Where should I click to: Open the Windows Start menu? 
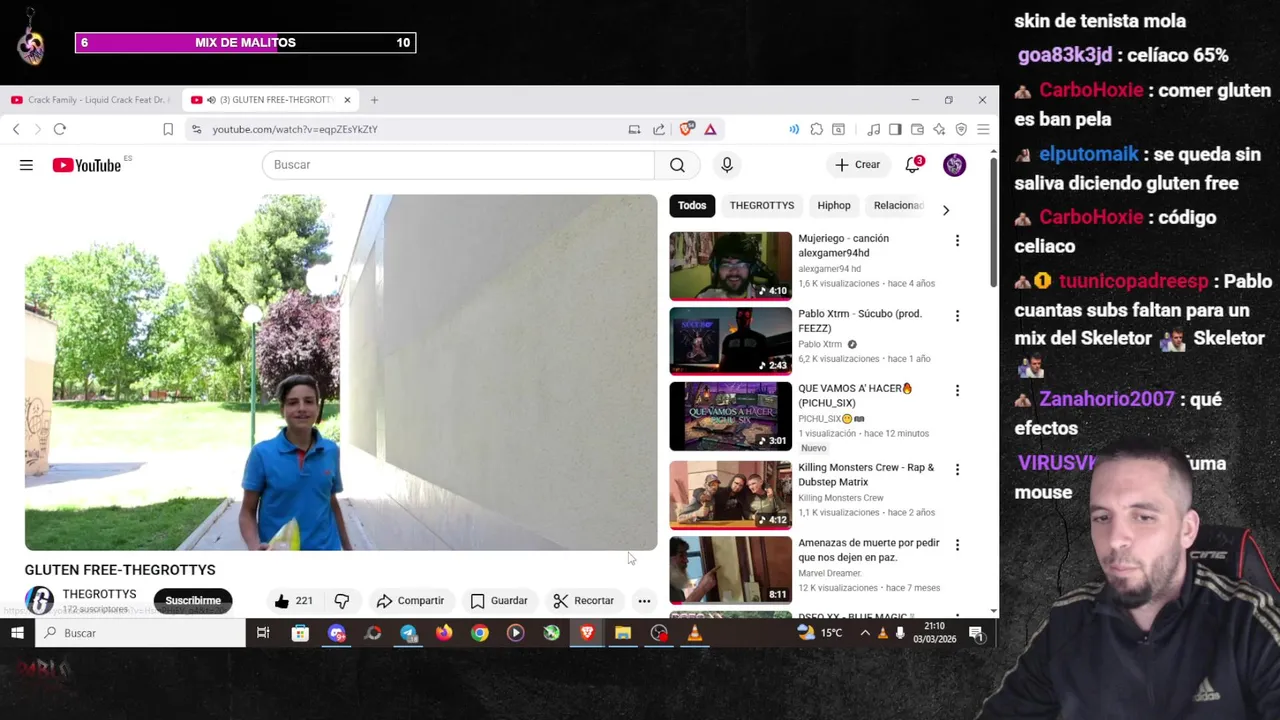(17, 633)
